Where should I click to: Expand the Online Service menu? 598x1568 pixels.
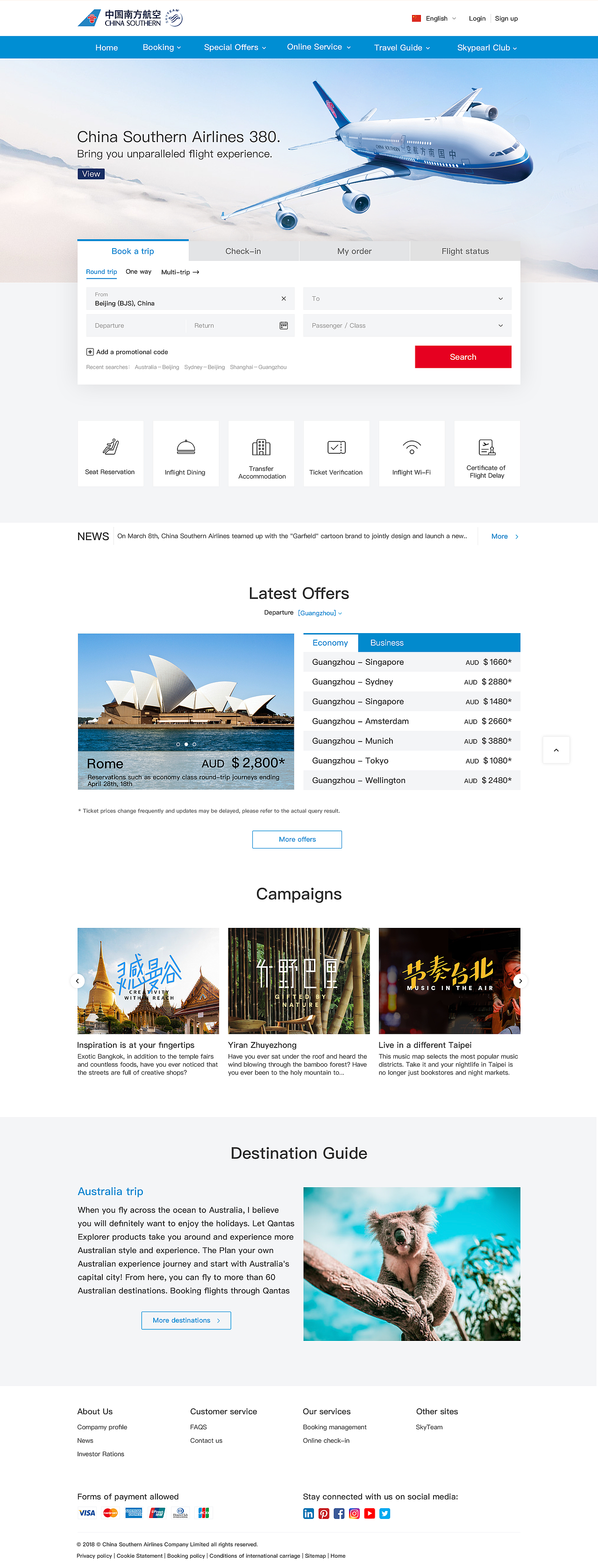(x=319, y=47)
